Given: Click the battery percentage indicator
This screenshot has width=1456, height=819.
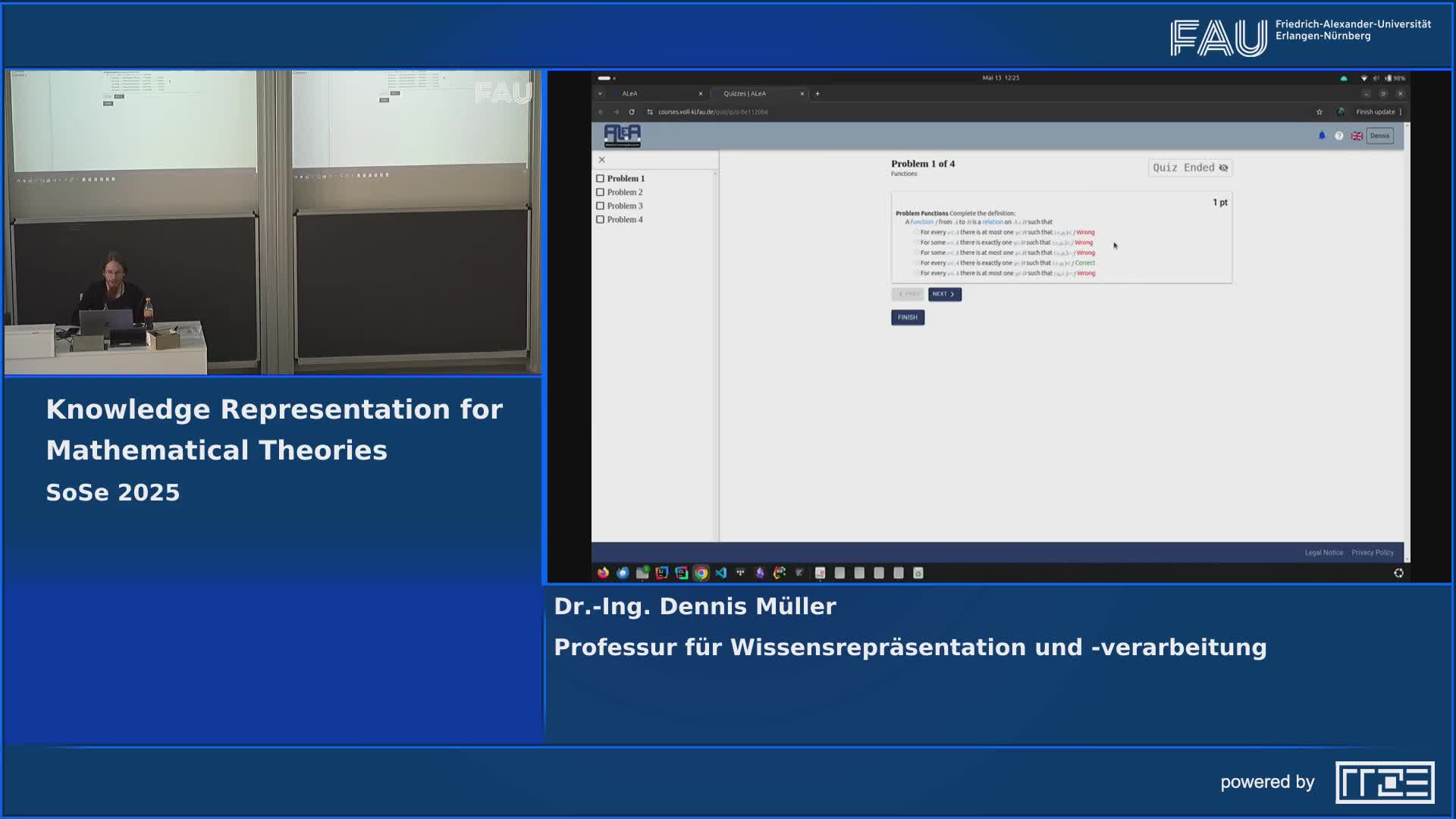Looking at the screenshot, I should tap(1398, 77).
